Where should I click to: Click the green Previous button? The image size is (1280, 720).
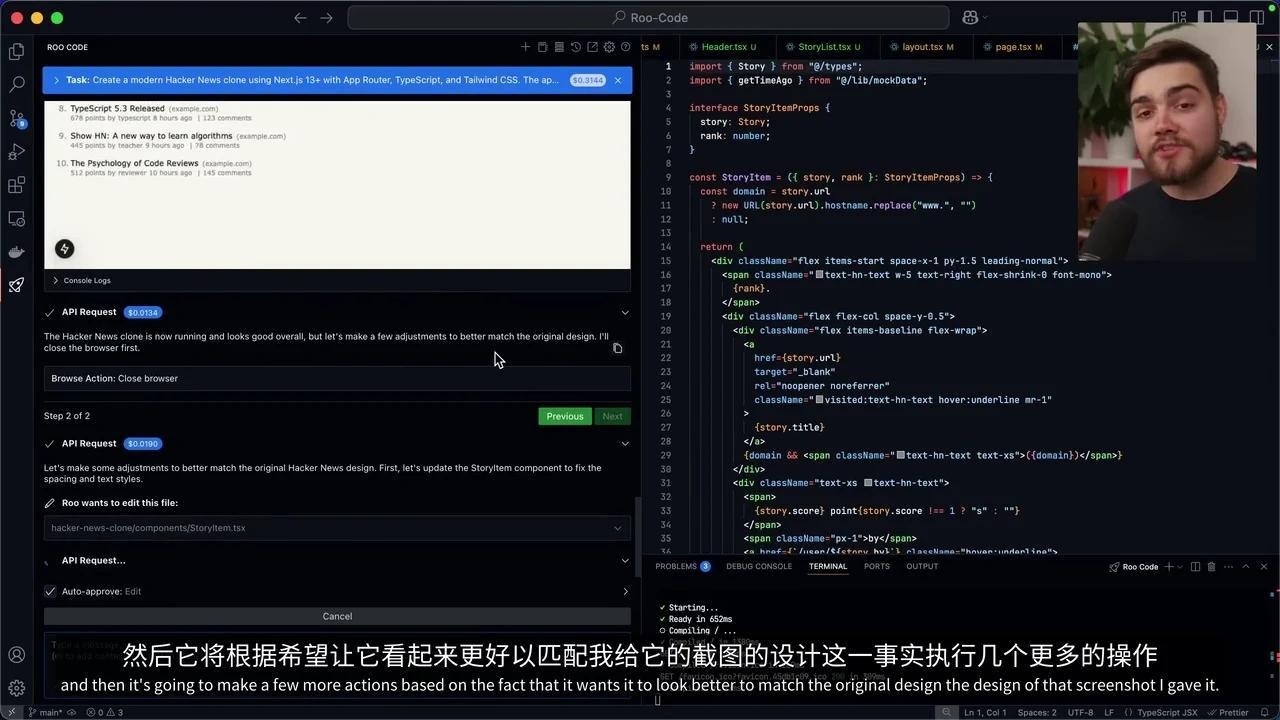click(565, 416)
